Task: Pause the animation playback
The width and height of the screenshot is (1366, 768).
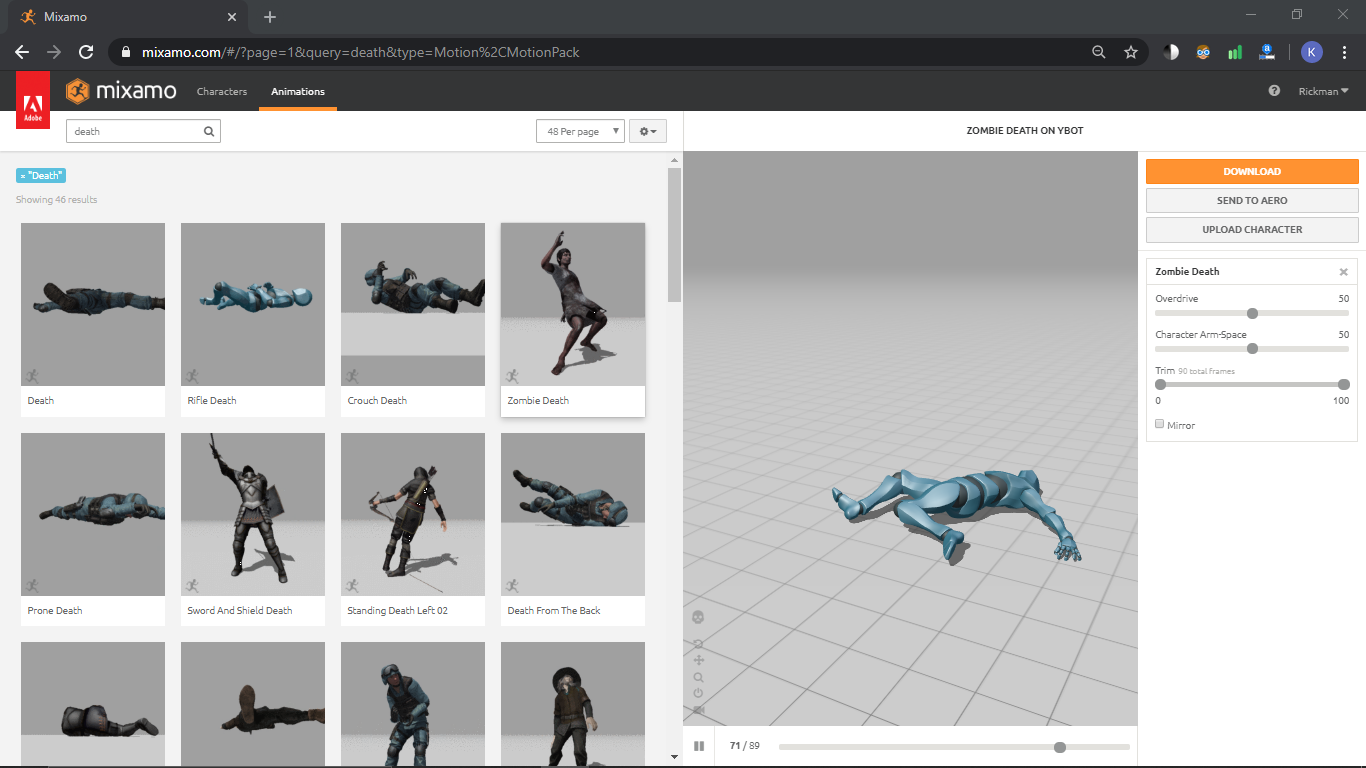Action: (x=699, y=746)
